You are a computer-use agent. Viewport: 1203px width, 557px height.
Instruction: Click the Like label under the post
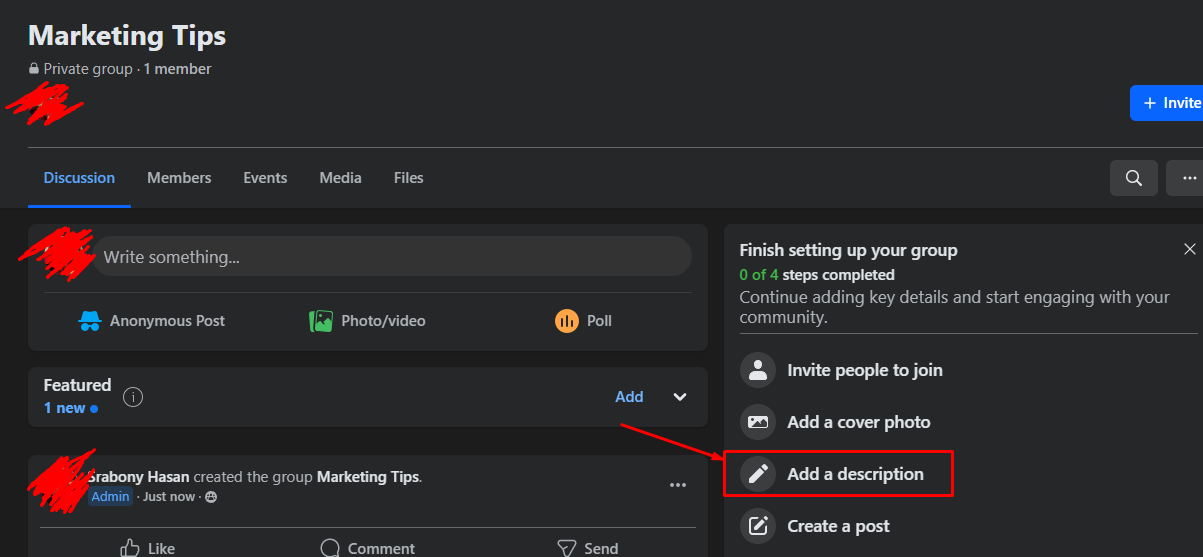pyautogui.click(x=161, y=548)
